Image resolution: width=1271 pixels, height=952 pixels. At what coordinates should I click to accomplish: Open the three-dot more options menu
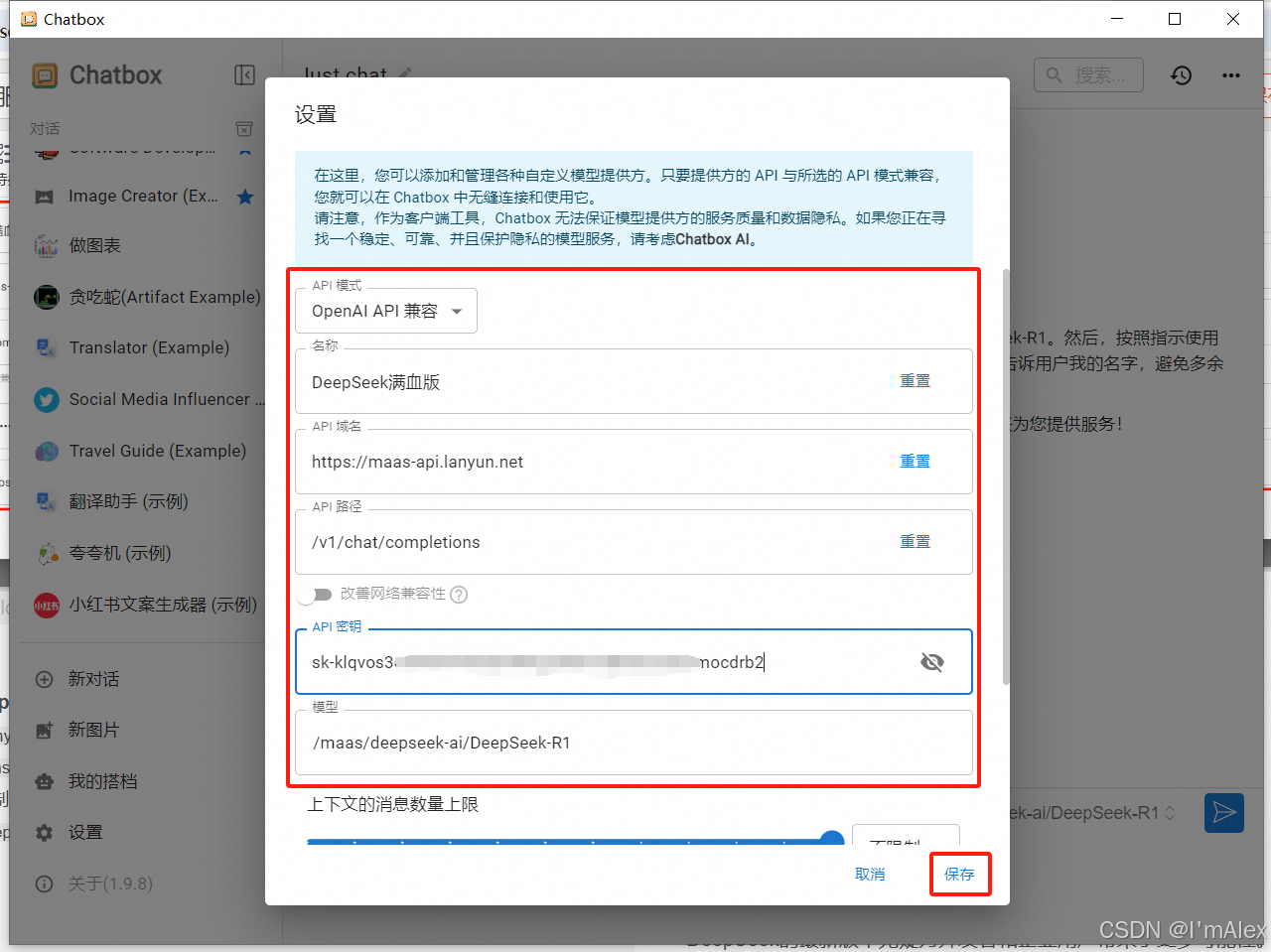point(1231,75)
